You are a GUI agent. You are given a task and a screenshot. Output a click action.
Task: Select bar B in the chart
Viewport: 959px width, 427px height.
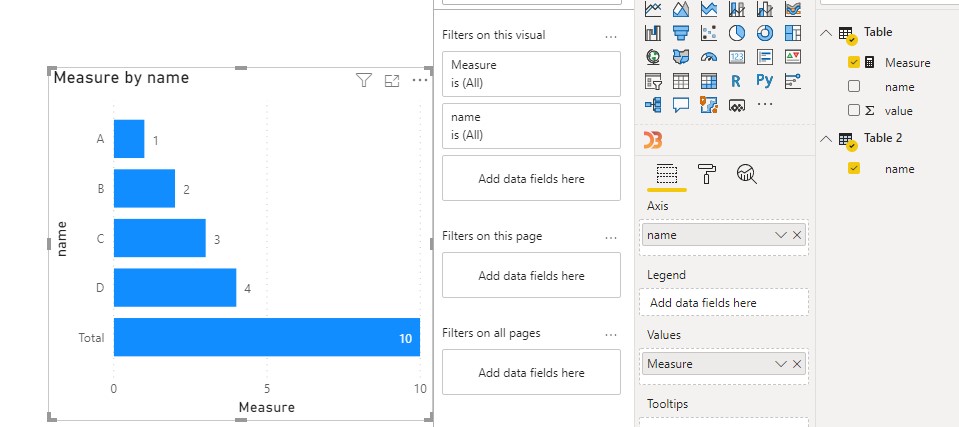pos(144,188)
